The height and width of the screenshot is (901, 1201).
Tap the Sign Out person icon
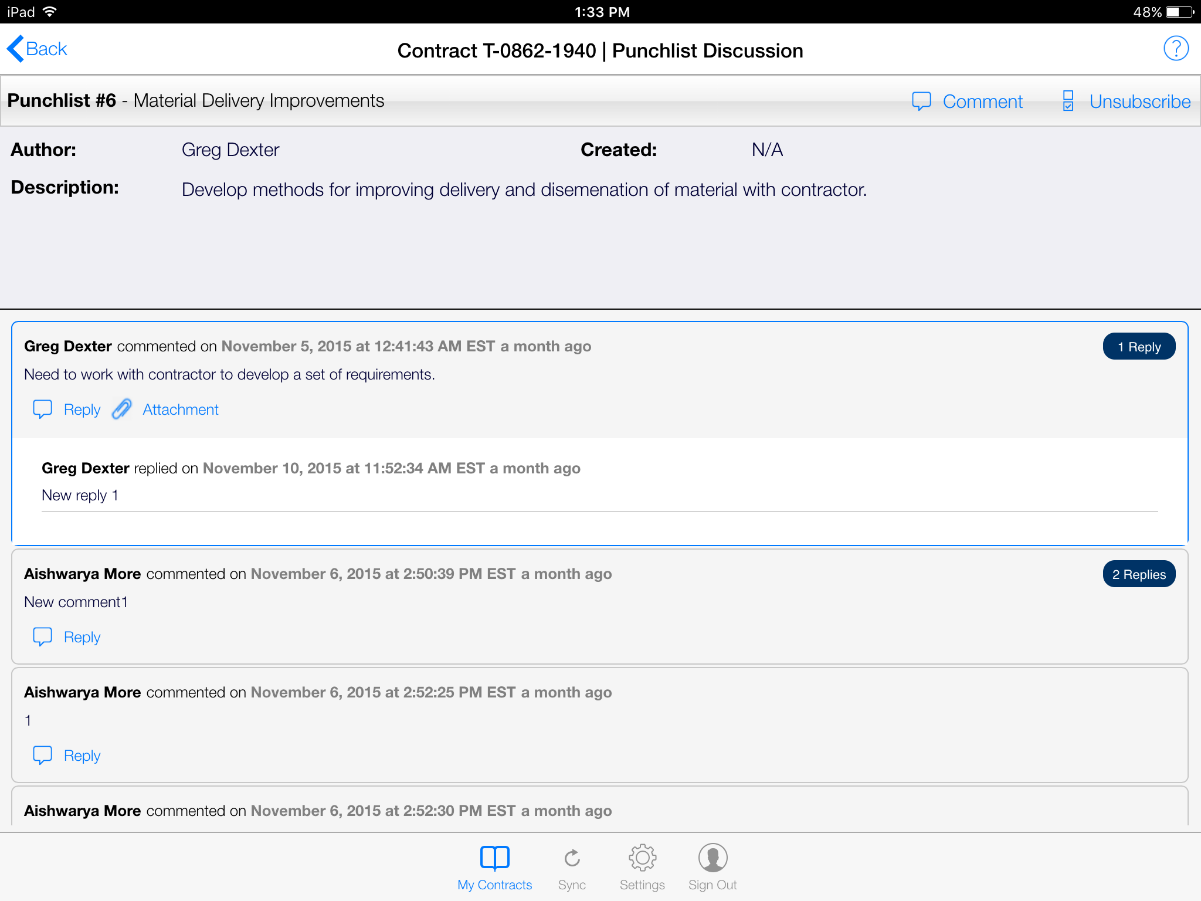[712, 858]
